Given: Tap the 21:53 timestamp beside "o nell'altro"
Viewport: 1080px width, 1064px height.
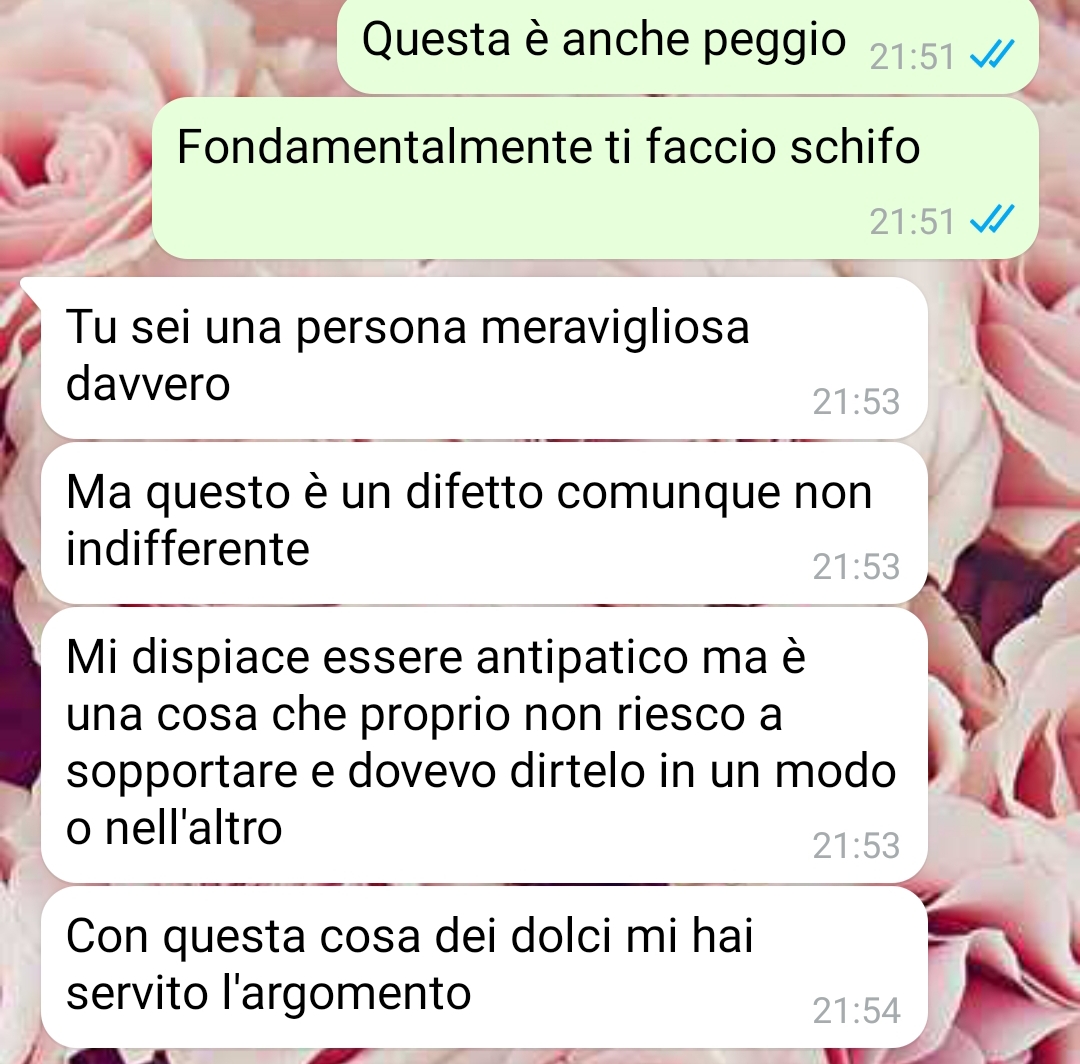Looking at the screenshot, I should click(856, 846).
